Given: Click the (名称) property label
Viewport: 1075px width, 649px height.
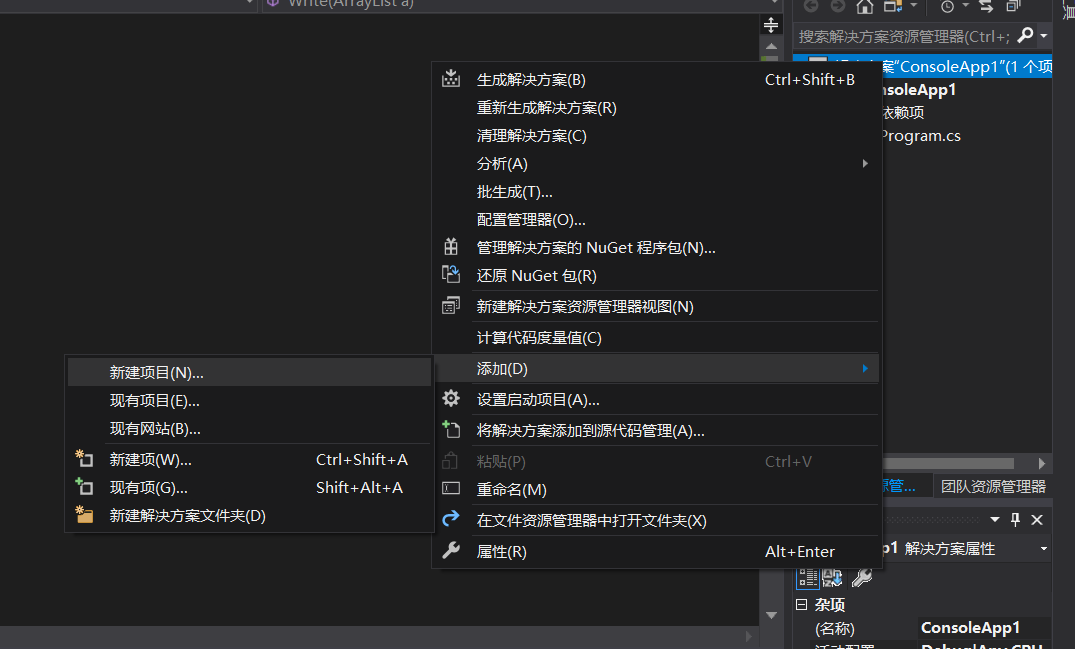Looking at the screenshot, I should pos(834,628).
